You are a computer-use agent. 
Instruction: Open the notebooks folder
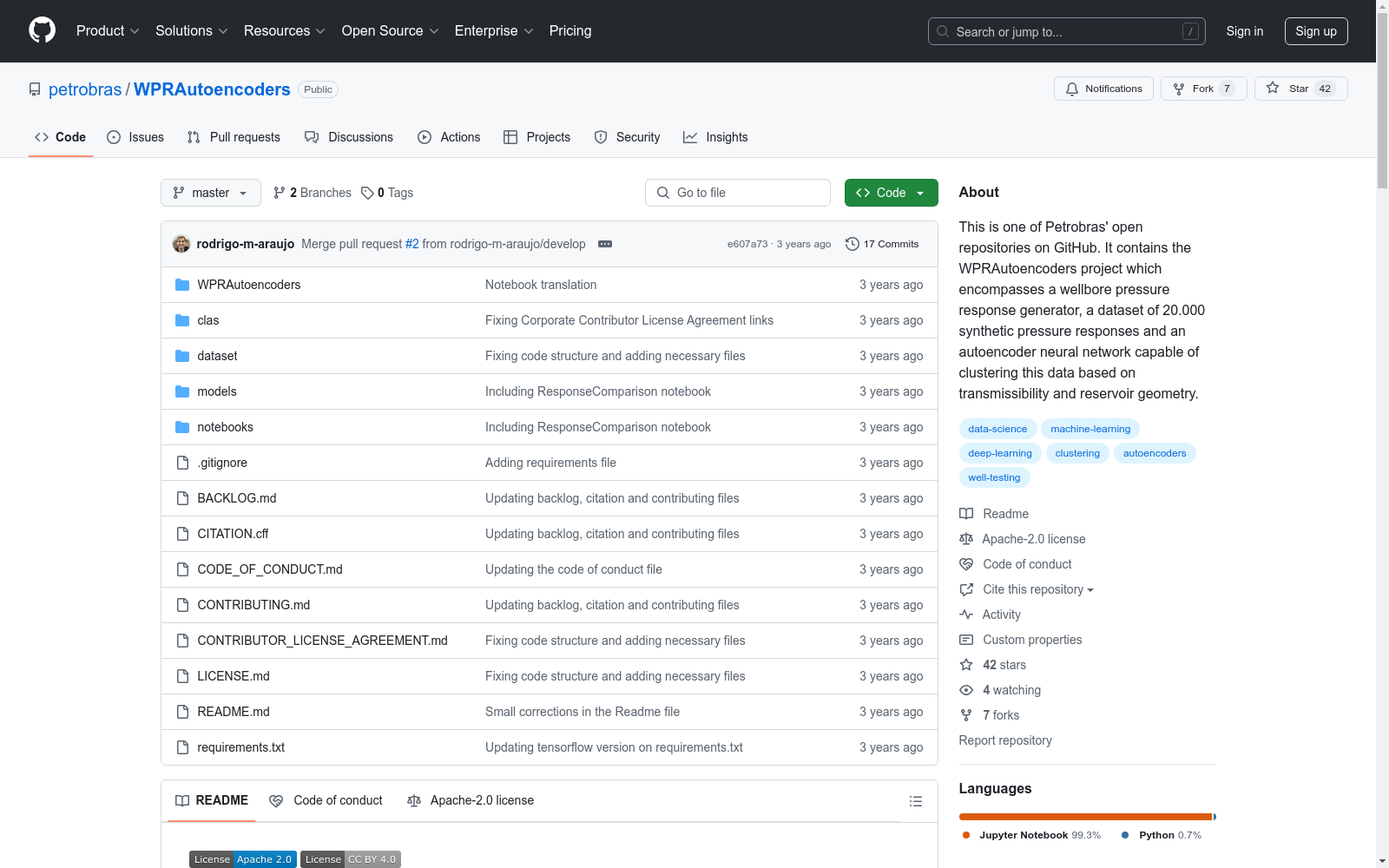click(225, 427)
